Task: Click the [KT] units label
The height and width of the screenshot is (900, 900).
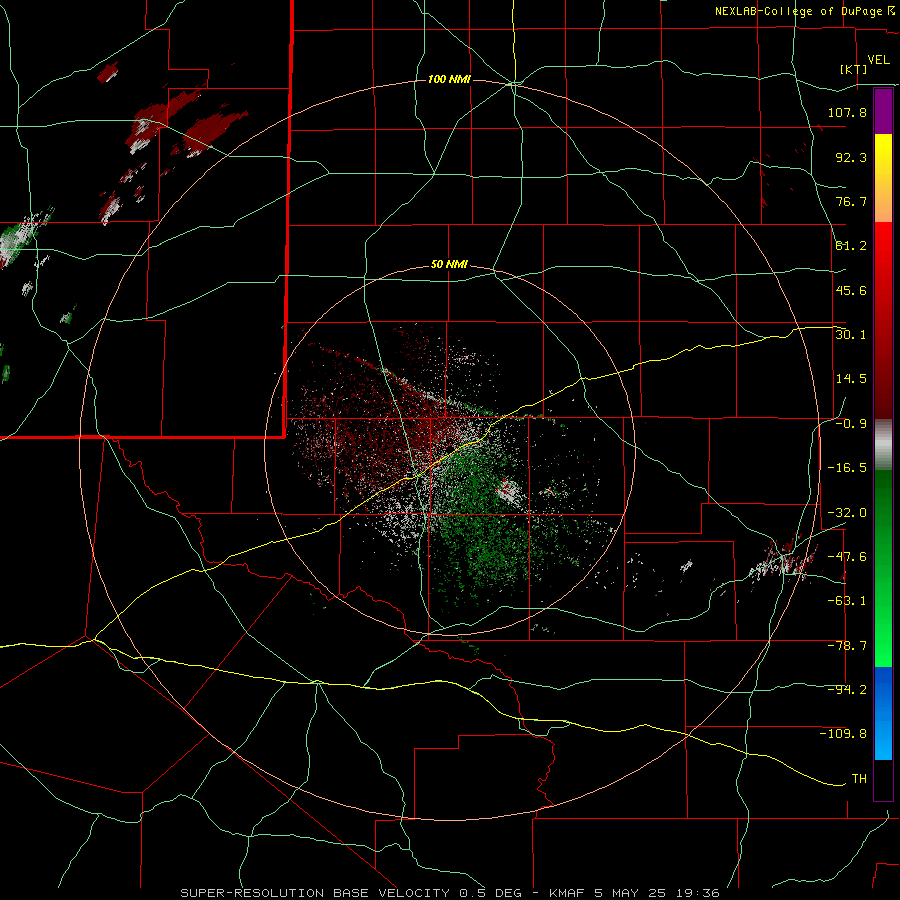Action: pos(854,69)
